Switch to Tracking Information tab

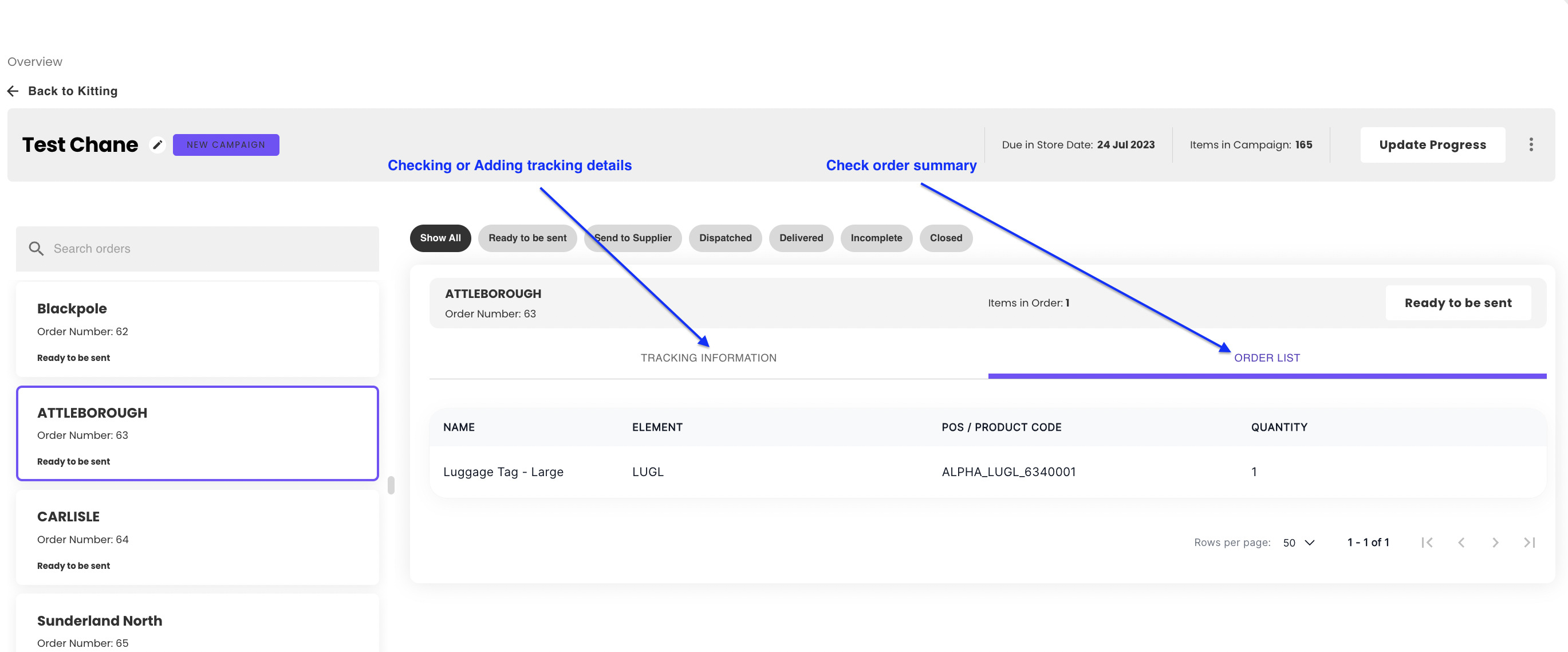click(x=708, y=358)
